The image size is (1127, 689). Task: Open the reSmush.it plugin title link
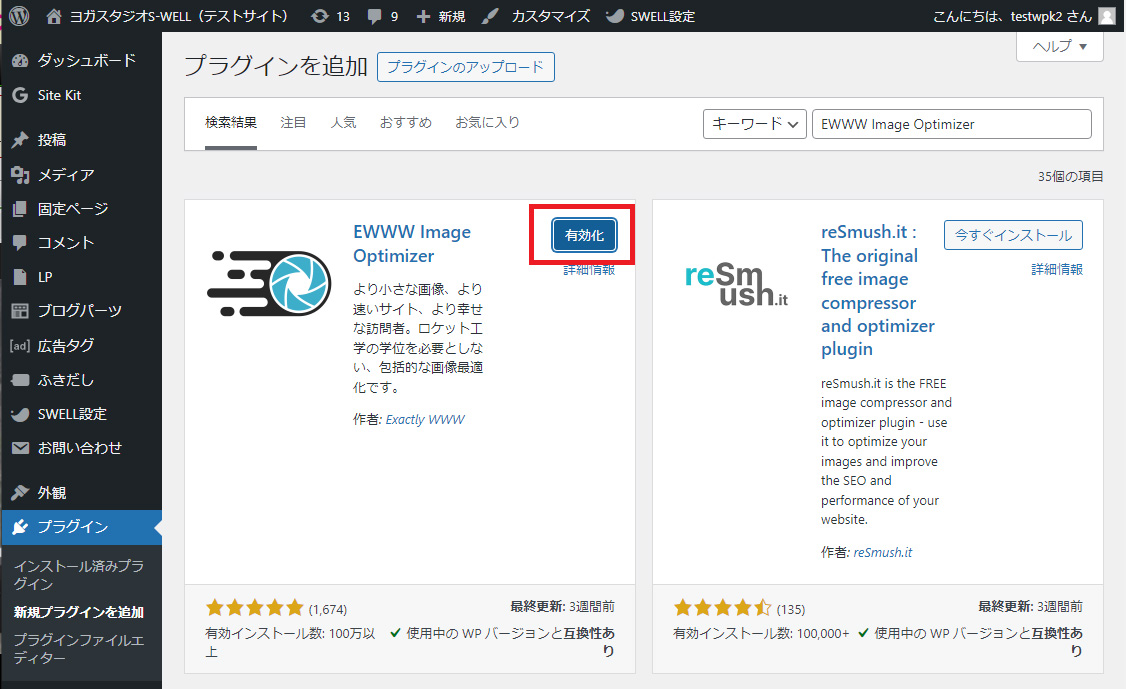coord(878,290)
